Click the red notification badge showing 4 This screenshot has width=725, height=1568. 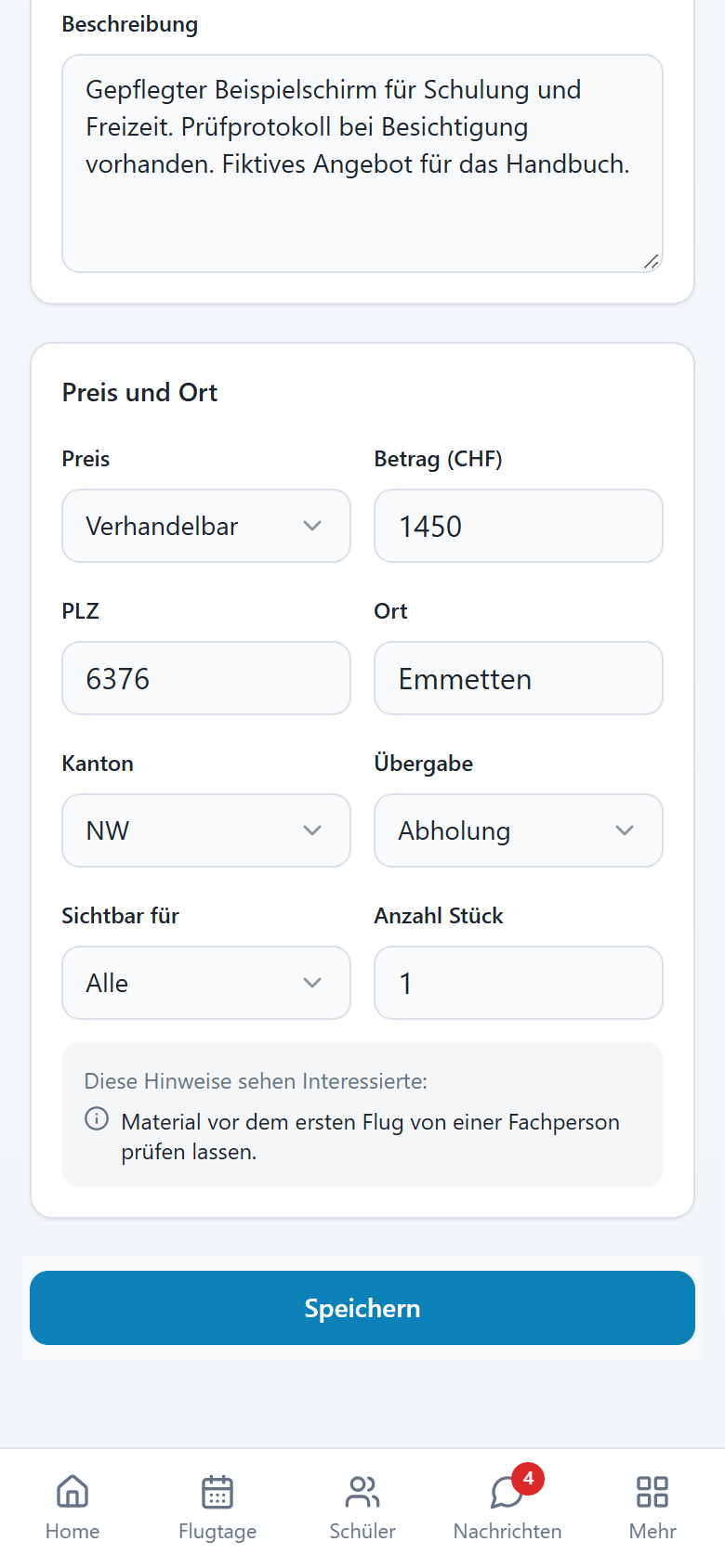pos(528,1478)
